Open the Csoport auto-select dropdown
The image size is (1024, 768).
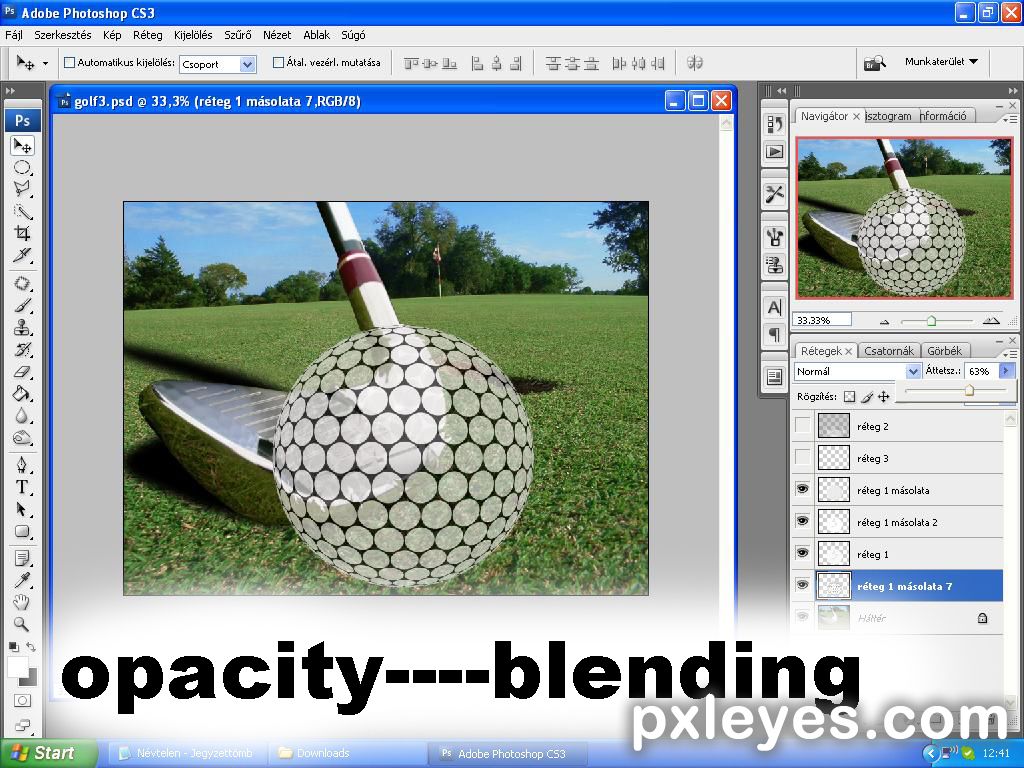click(x=247, y=64)
